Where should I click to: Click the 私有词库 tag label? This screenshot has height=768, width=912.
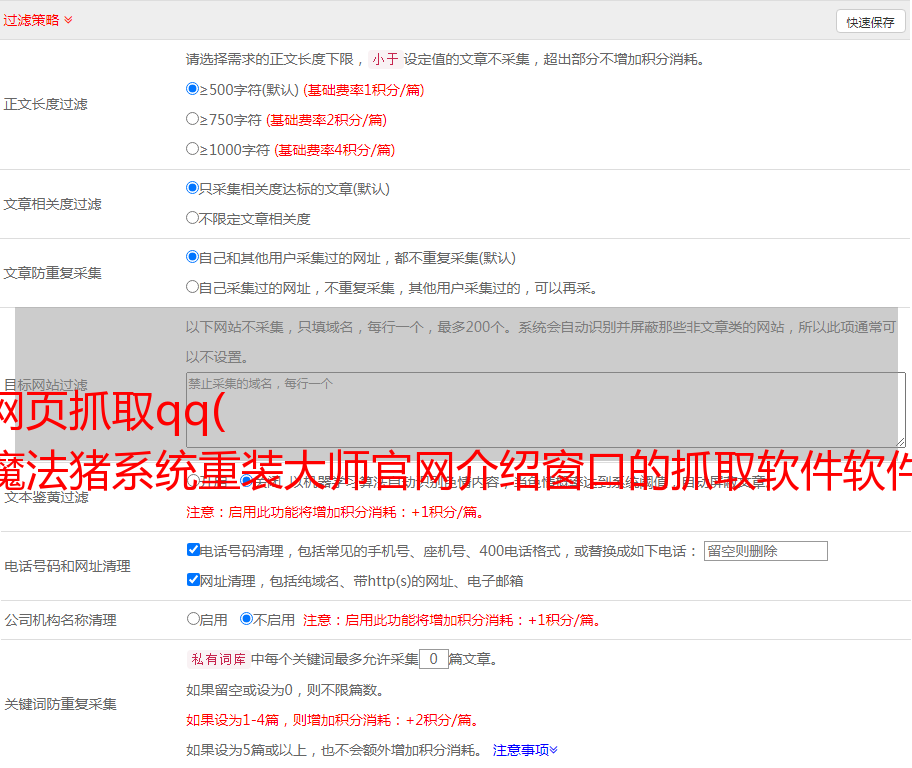(x=217, y=659)
